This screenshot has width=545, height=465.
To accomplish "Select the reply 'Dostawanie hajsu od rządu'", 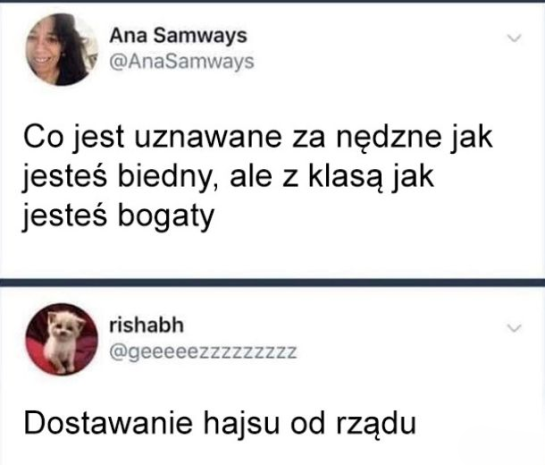I will (x=220, y=423).
